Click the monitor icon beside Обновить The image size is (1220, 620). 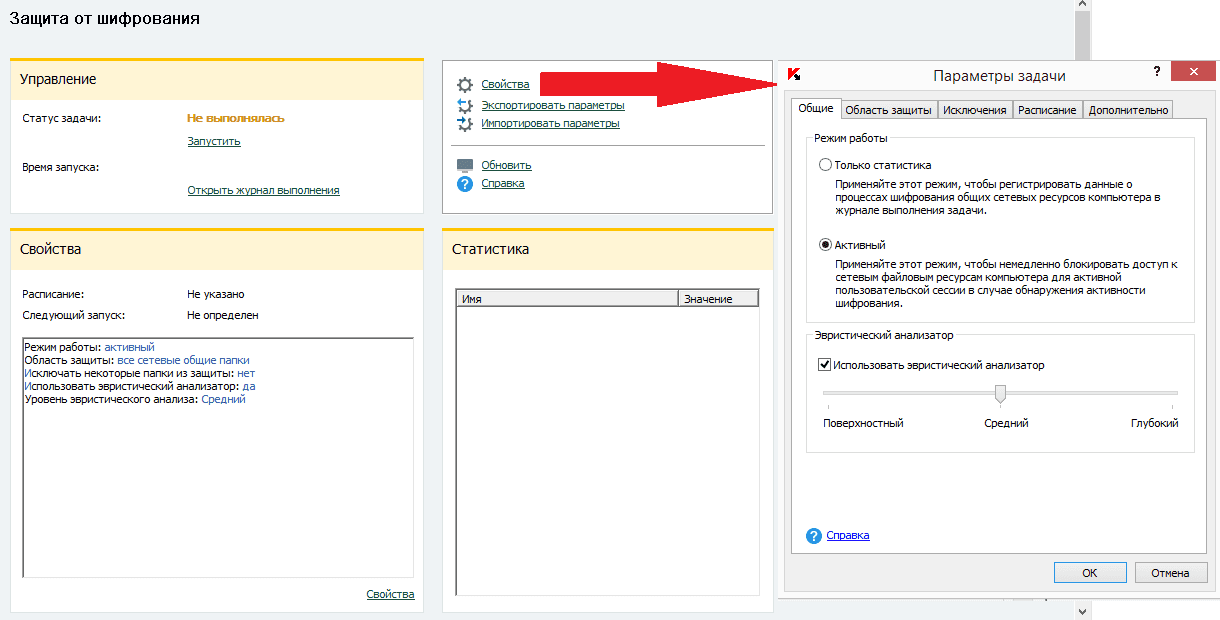[464, 165]
